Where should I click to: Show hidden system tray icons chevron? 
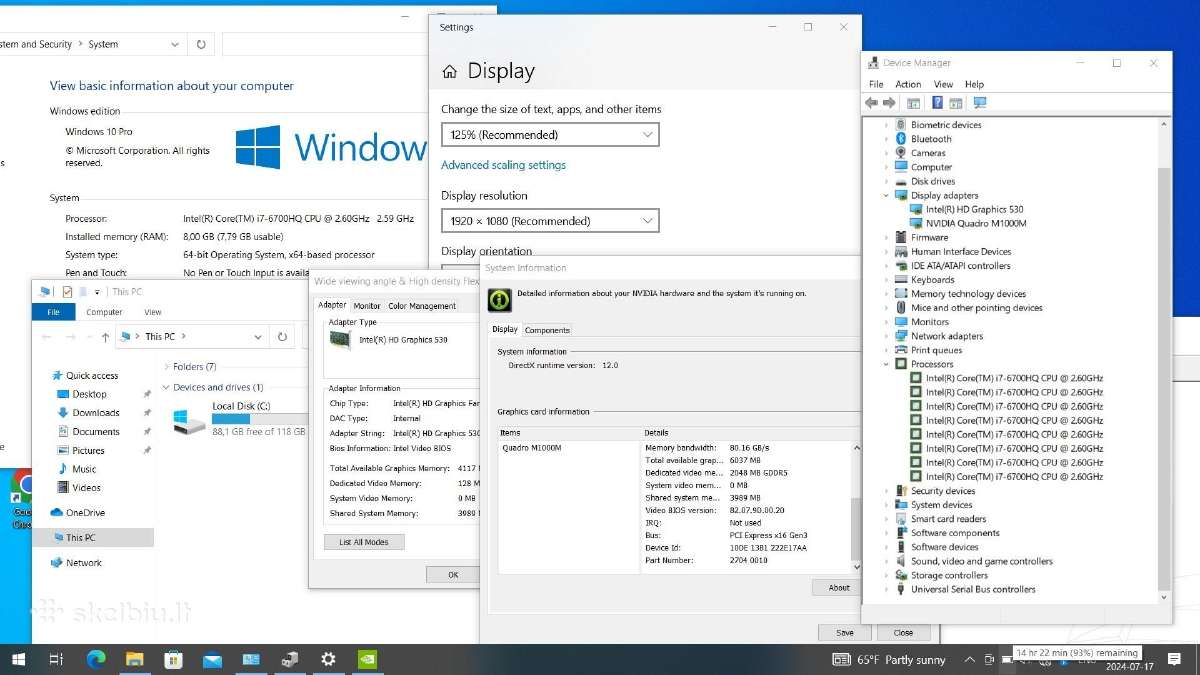[969, 660]
